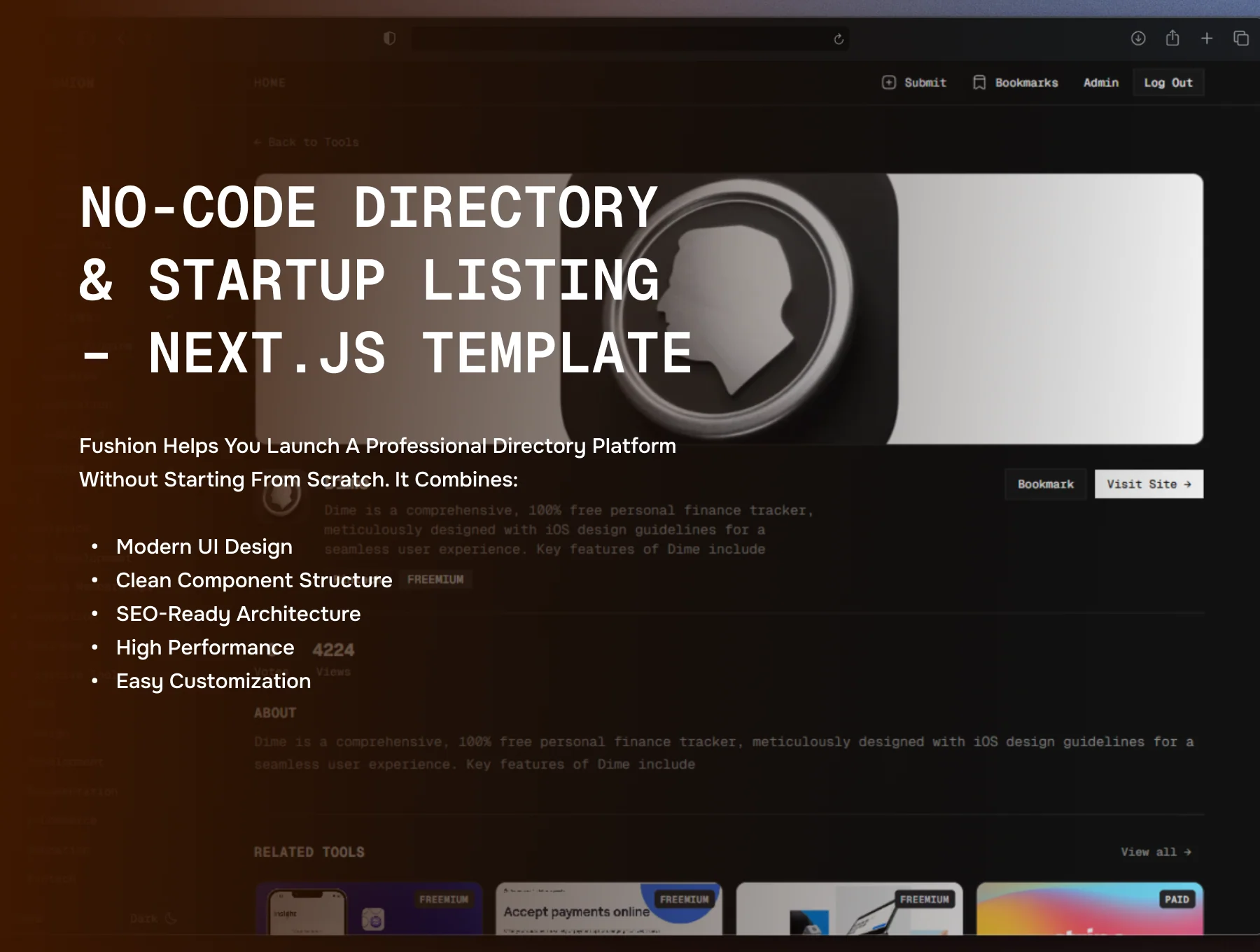The height and width of the screenshot is (952, 1260).
Task: Click the RELATED TOOLS heading
Action: 309,852
